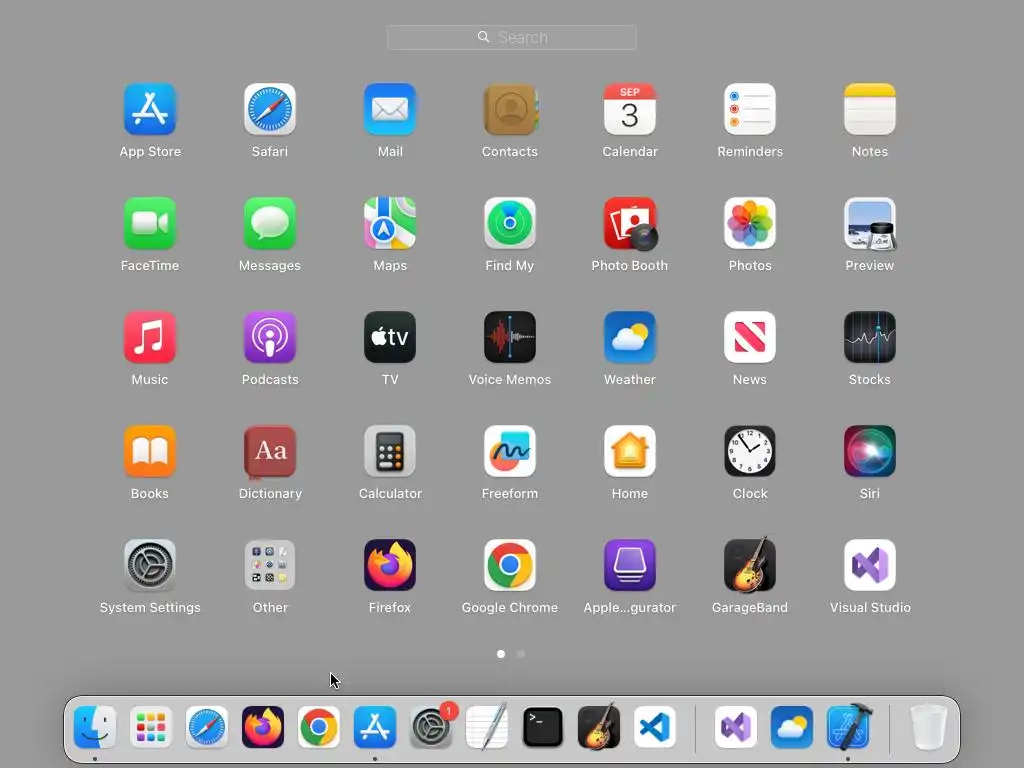Open Contacts app
Viewport: 1024px width, 768px height.
coord(510,109)
